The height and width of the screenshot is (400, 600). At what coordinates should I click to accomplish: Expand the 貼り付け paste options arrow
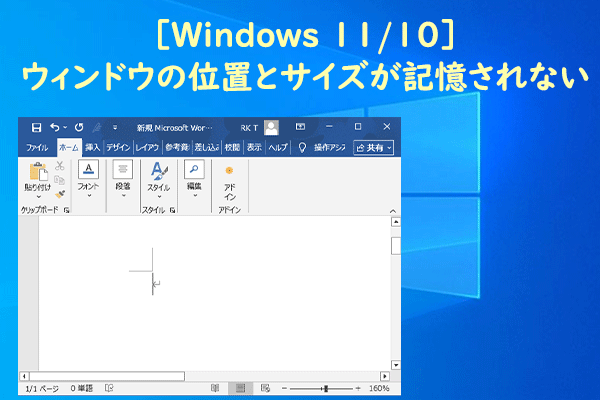pos(38,197)
